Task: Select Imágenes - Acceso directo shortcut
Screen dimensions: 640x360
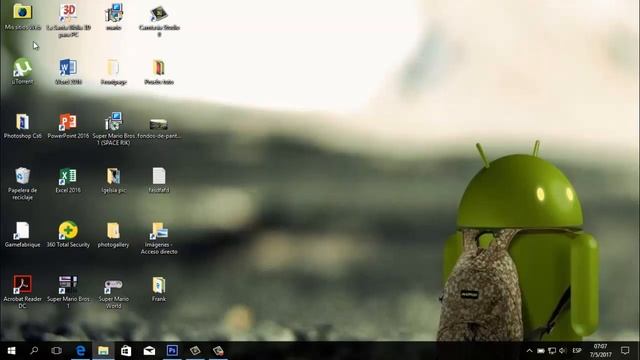Action: click(x=159, y=238)
